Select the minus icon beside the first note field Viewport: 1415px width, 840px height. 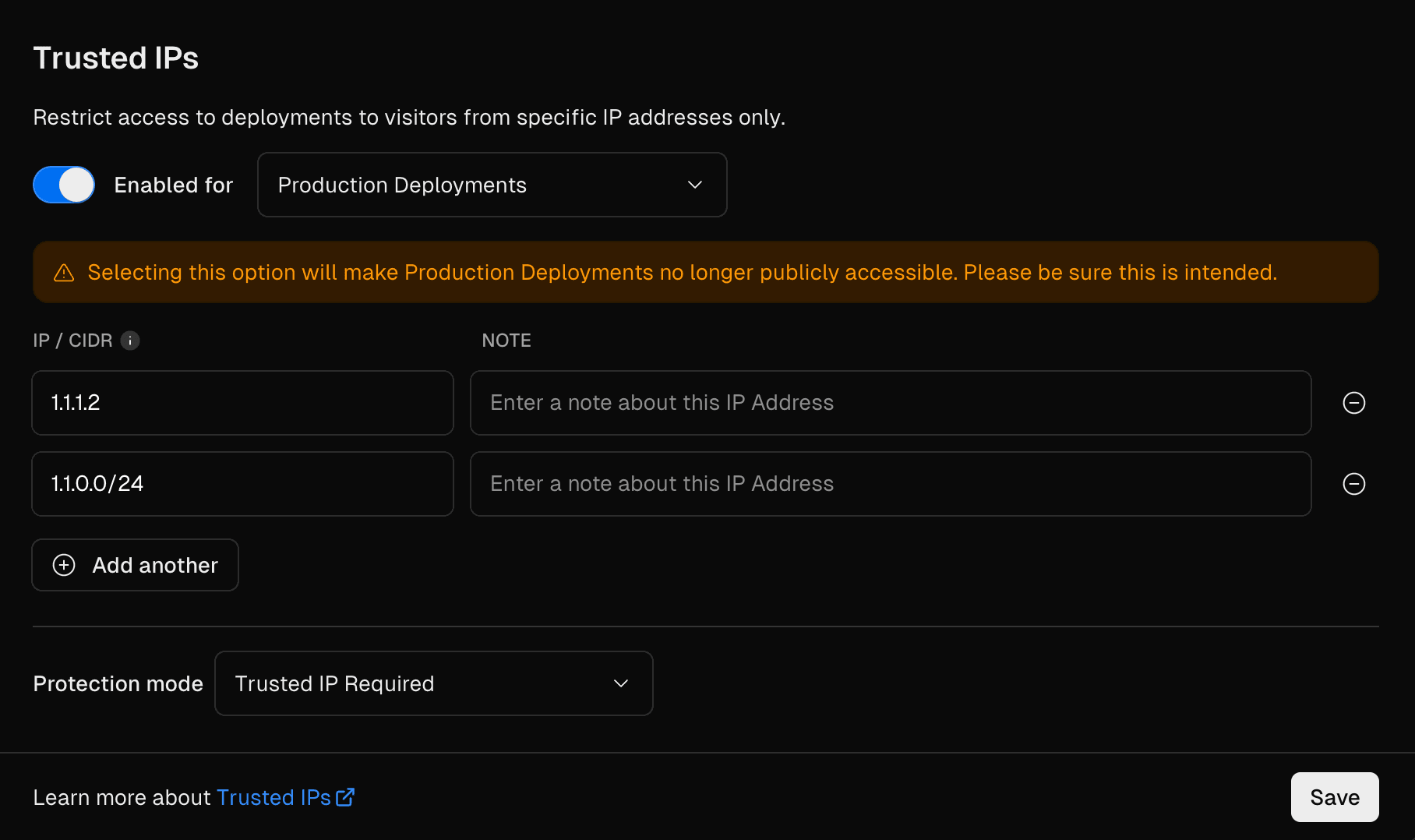[1354, 403]
